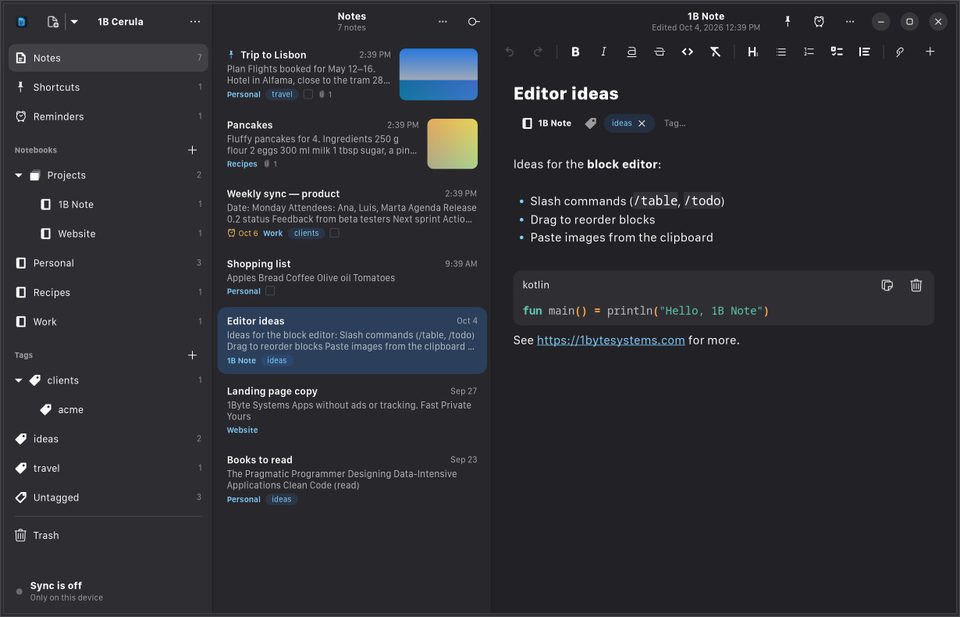
Task: Clear text formatting
Action: click(x=715, y=52)
